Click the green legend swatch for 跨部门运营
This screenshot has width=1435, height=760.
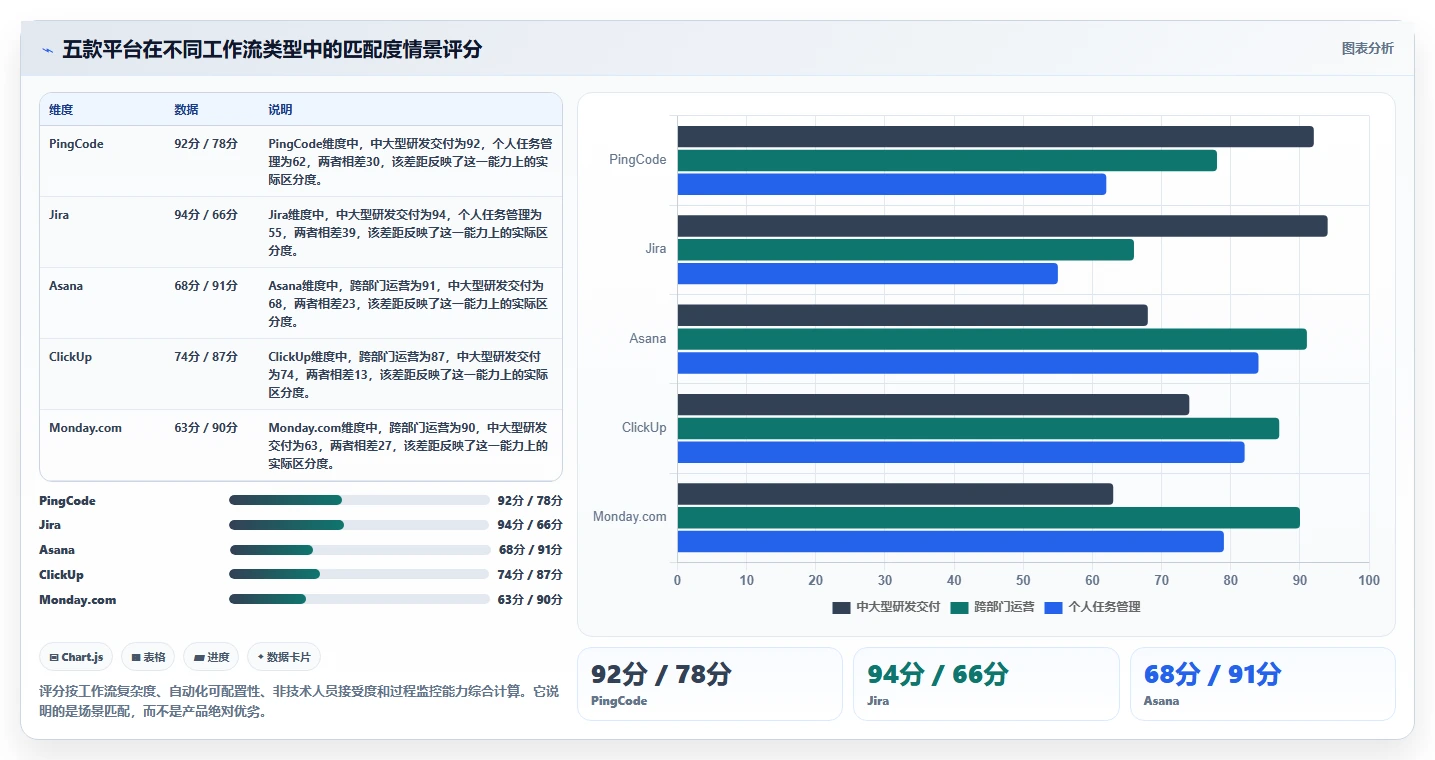960,607
